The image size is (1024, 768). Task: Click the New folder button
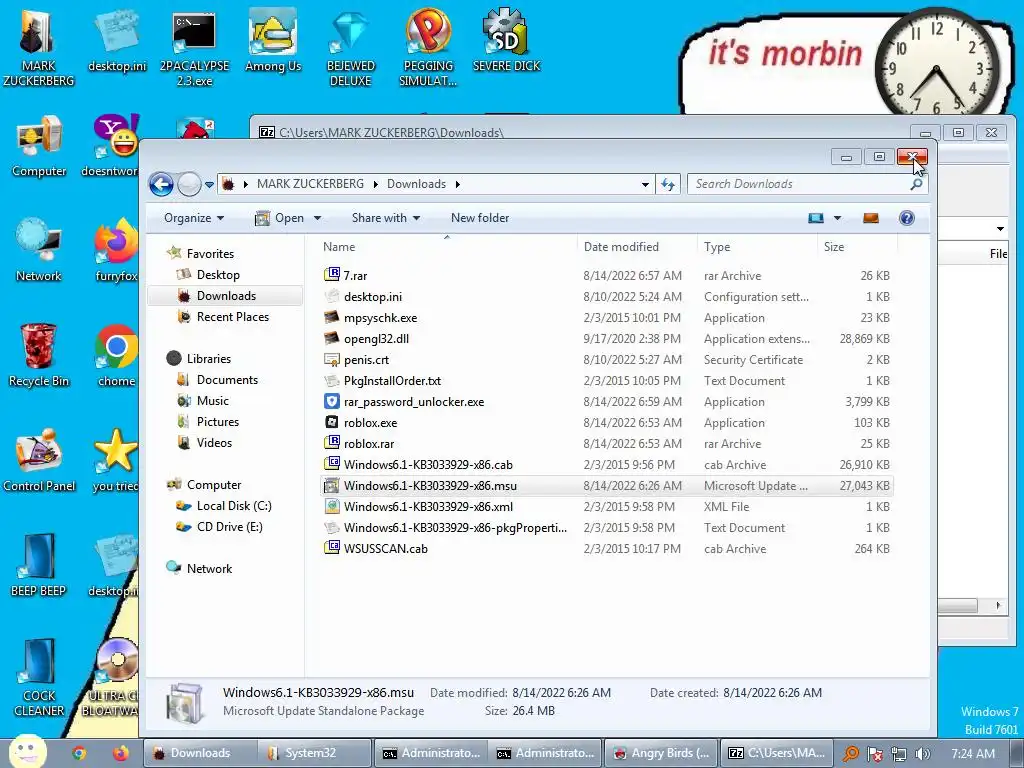click(x=480, y=218)
